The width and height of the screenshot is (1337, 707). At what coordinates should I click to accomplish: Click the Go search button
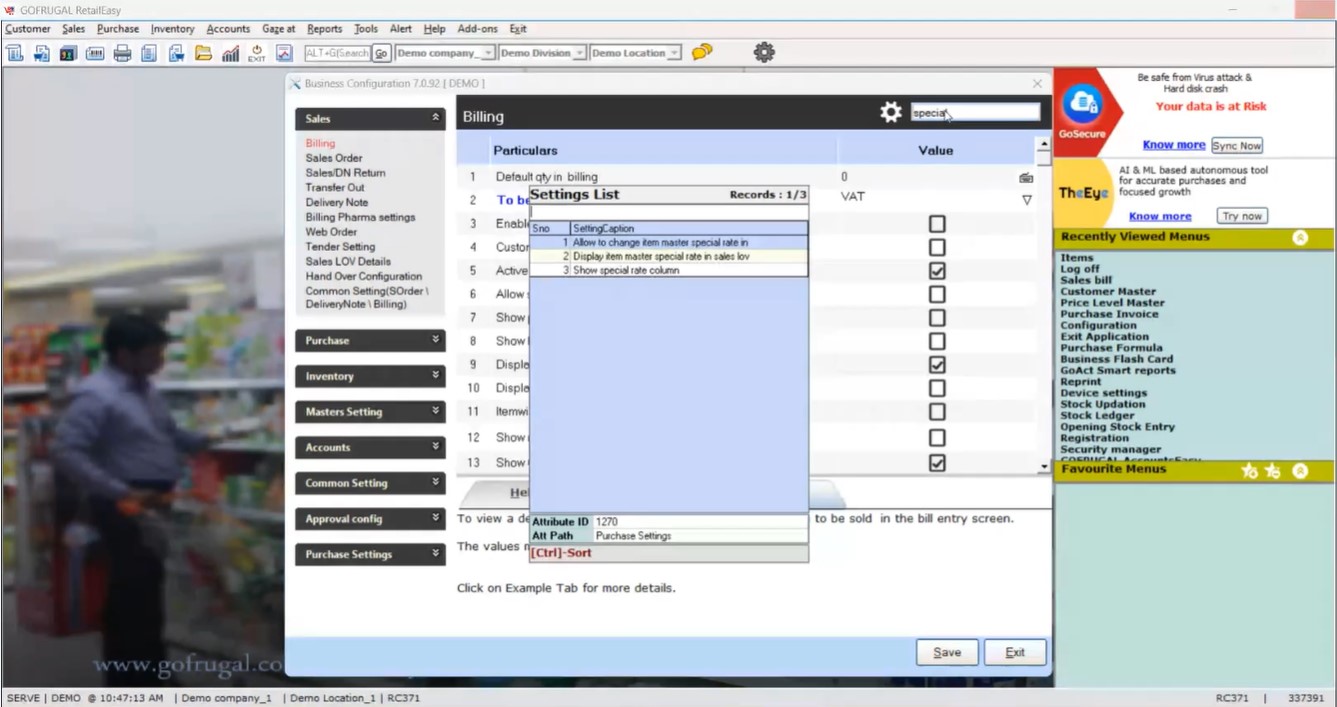tap(381, 53)
